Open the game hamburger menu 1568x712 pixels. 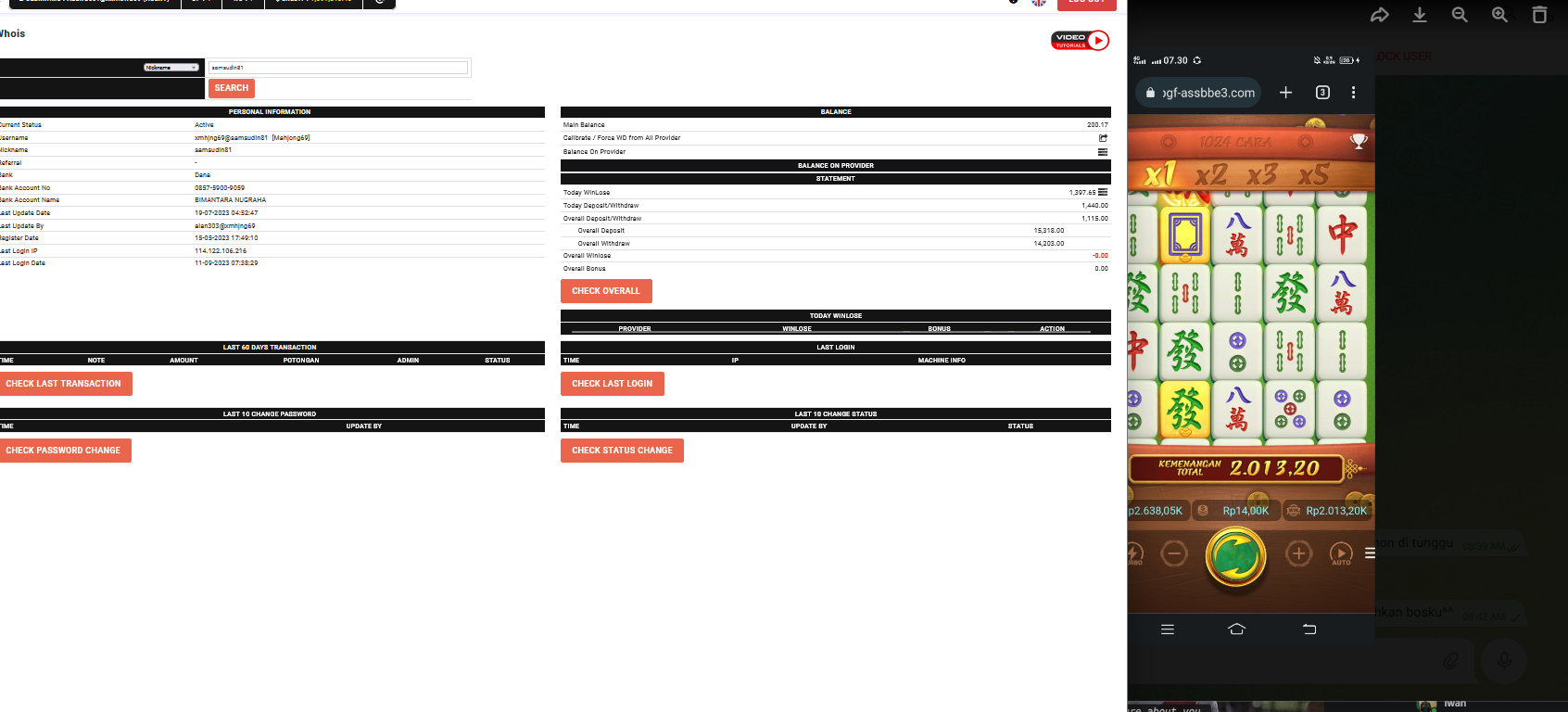tap(1370, 553)
